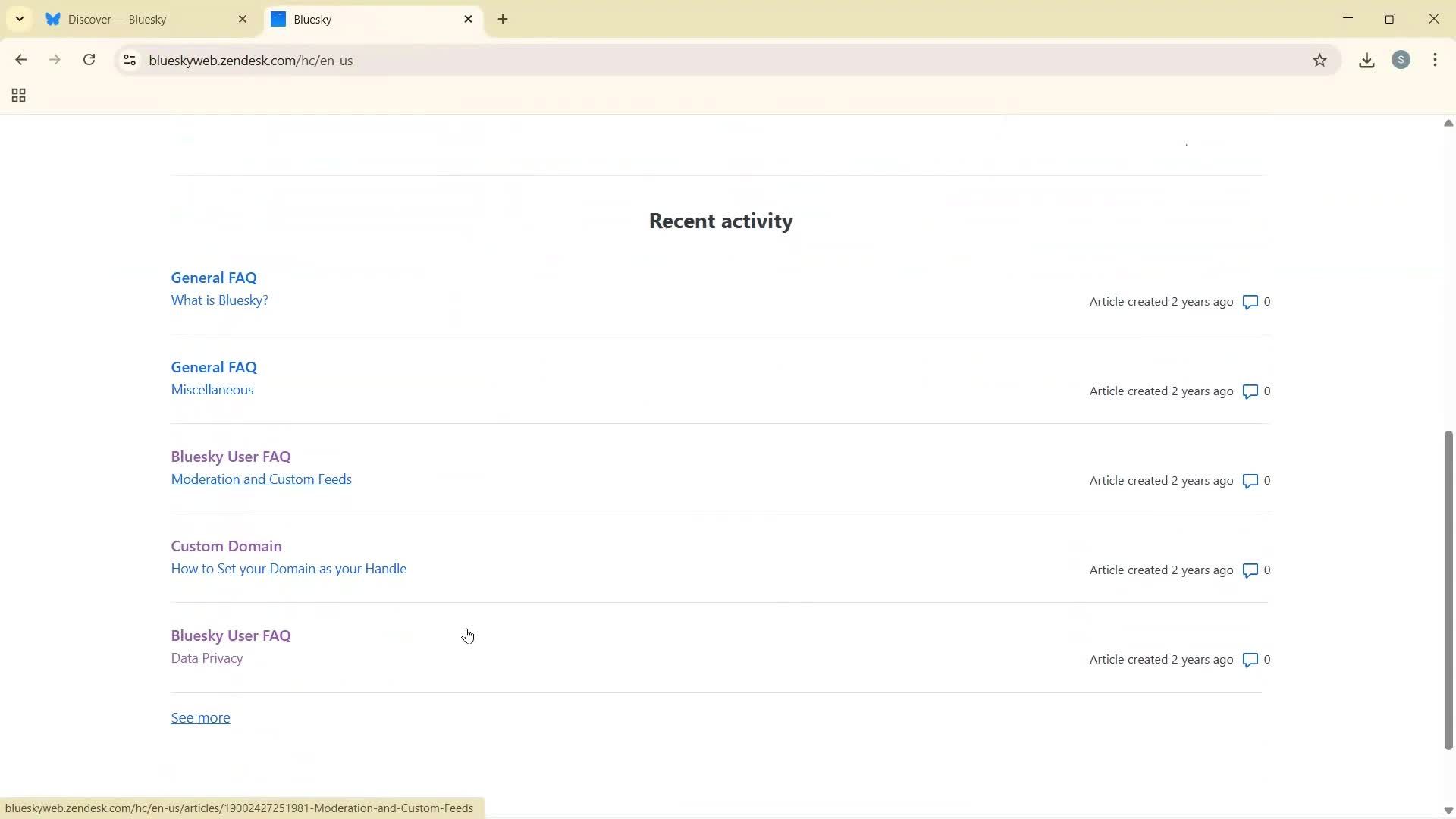Click inside the address bar
The width and height of the screenshot is (1456, 819).
(x=531, y=60)
